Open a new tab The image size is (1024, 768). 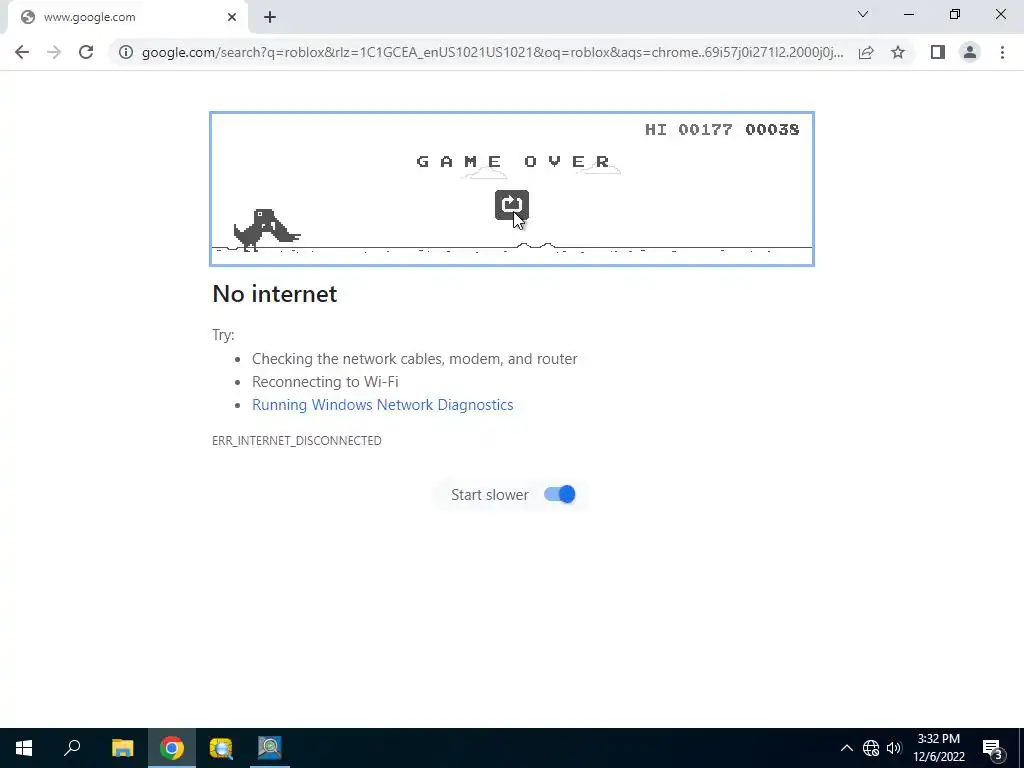(x=270, y=17)
